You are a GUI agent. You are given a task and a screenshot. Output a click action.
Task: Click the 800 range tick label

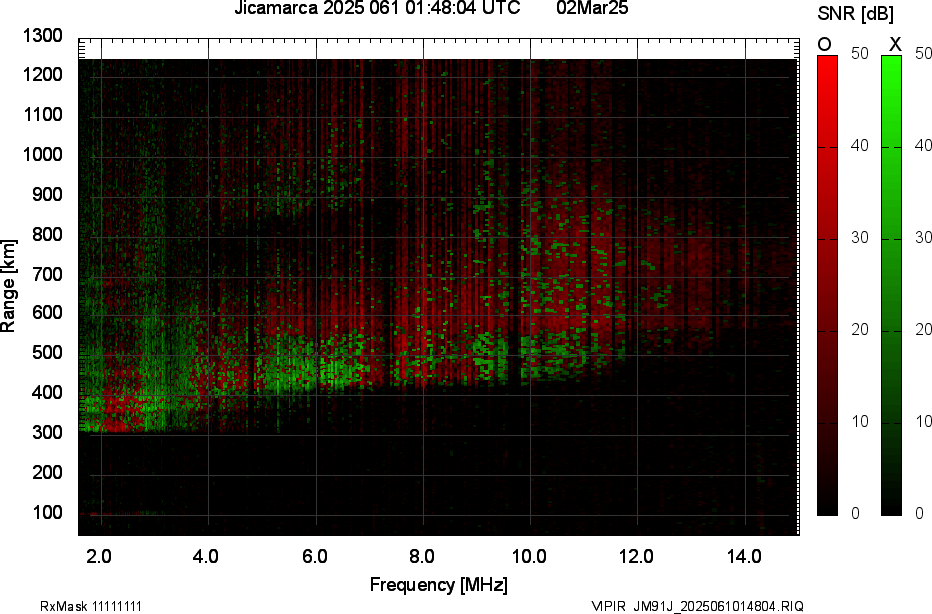click(47, 234)
